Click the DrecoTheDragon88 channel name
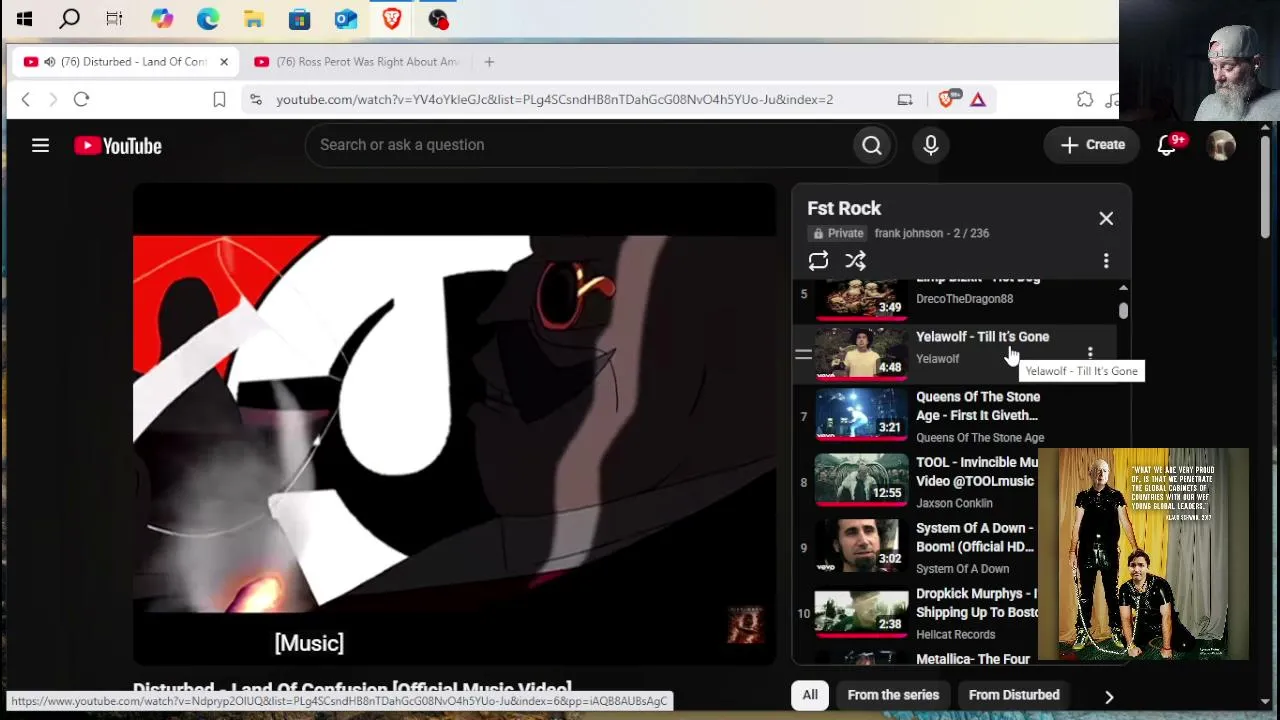The image size is (1280, 720). click(964, 298)
